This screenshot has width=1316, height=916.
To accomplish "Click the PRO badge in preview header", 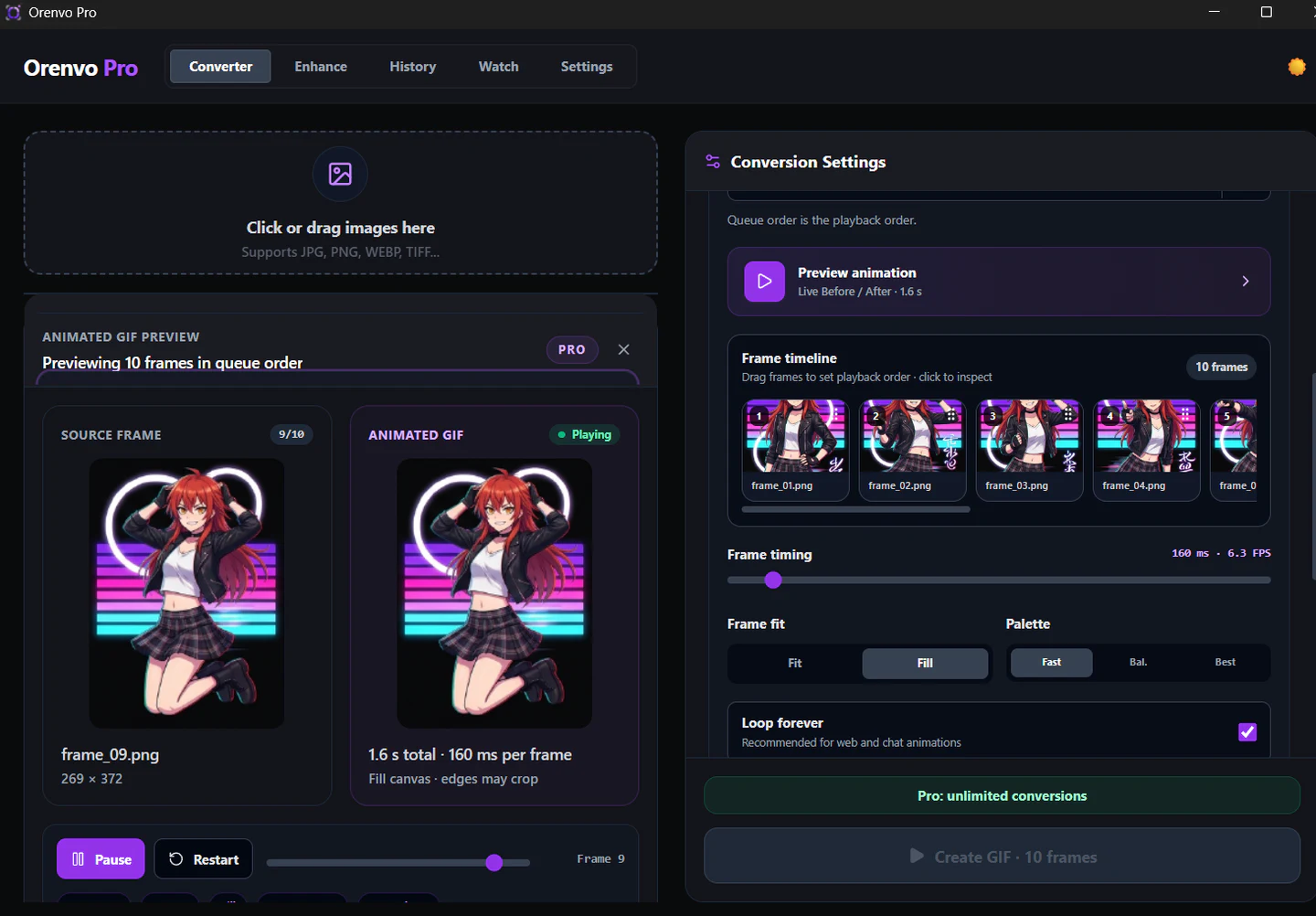I will pyautogui.click(x=572, y=349).
